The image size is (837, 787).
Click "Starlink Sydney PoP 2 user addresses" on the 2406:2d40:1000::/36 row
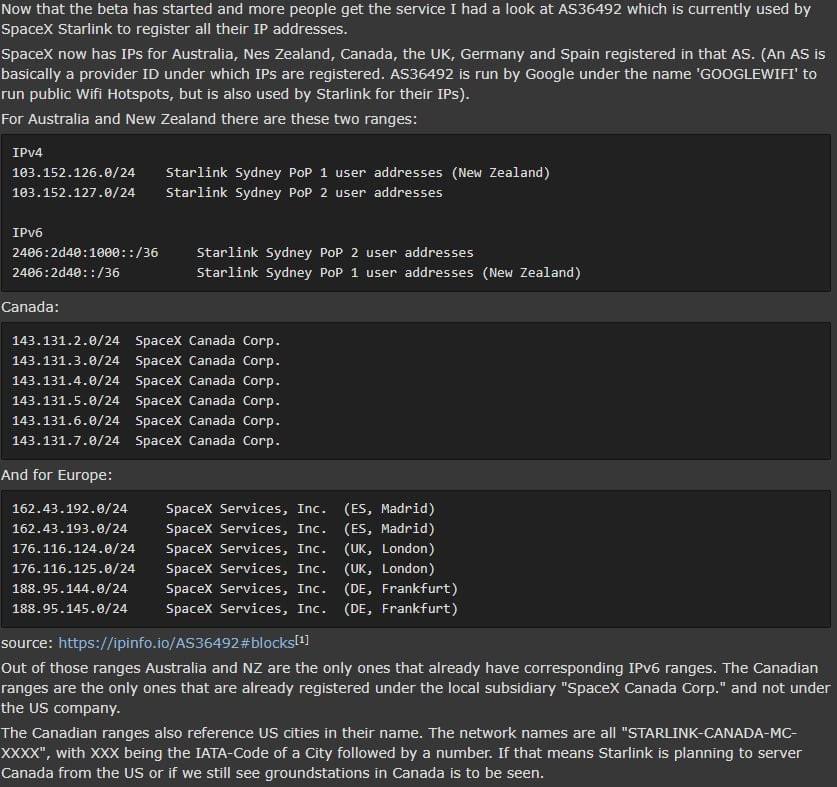tap(335, 253)
